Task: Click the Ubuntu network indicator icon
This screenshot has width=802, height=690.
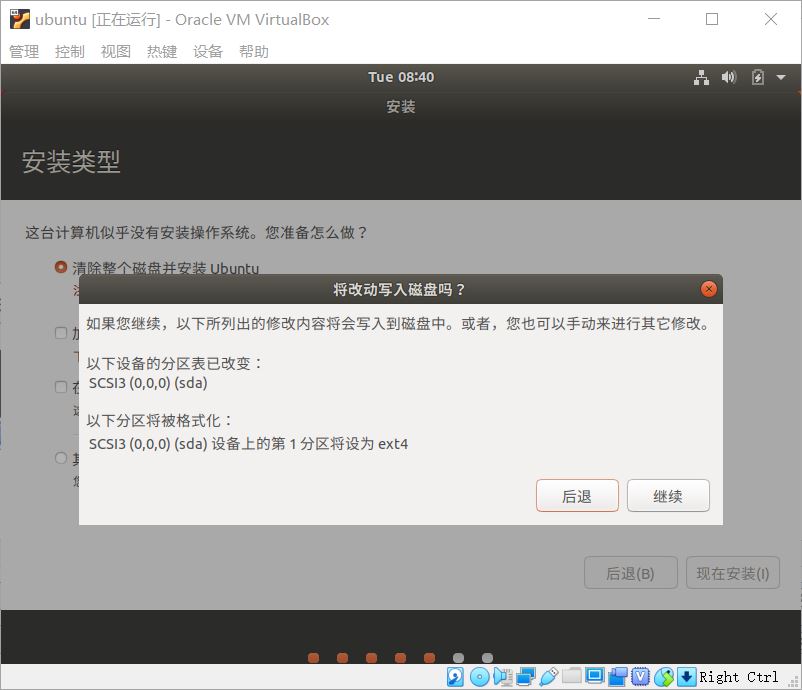Action: 701,77
